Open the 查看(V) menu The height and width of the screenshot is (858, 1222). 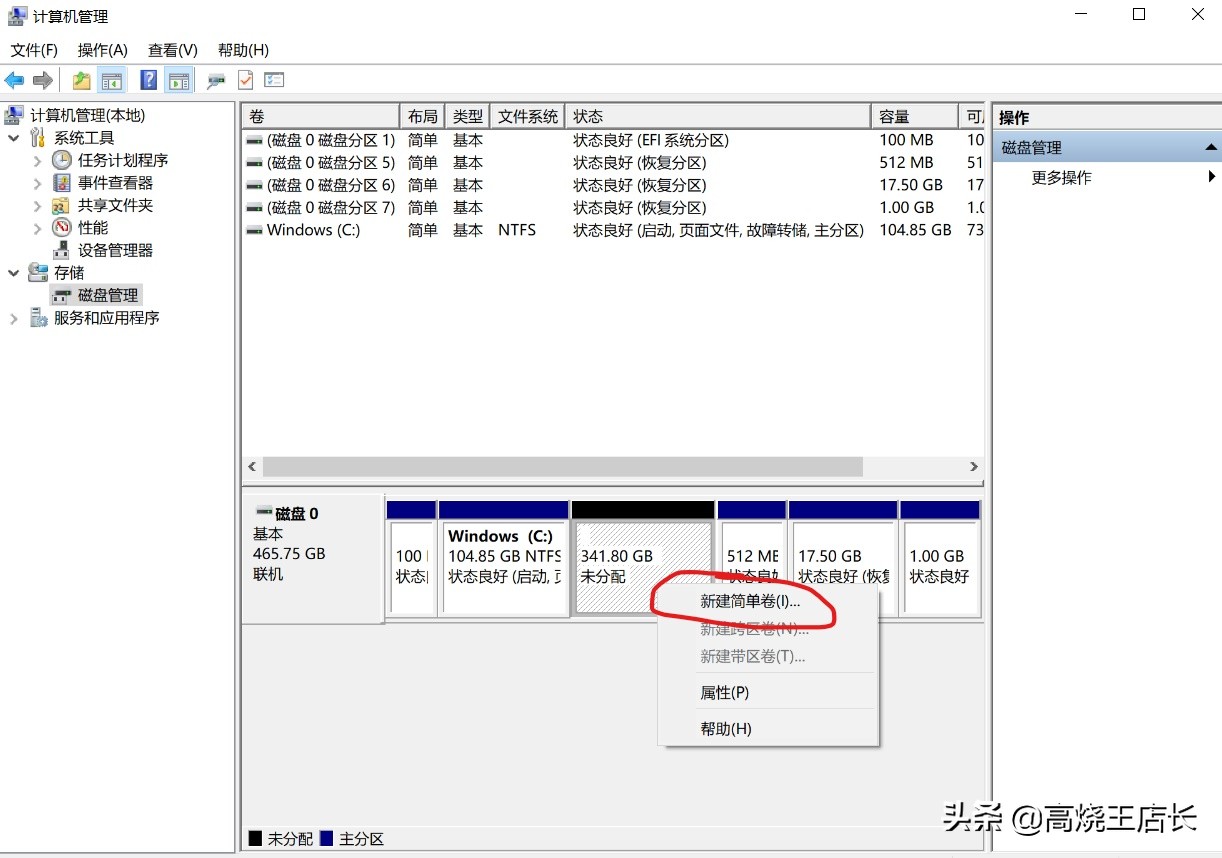[x=173, y=50]
